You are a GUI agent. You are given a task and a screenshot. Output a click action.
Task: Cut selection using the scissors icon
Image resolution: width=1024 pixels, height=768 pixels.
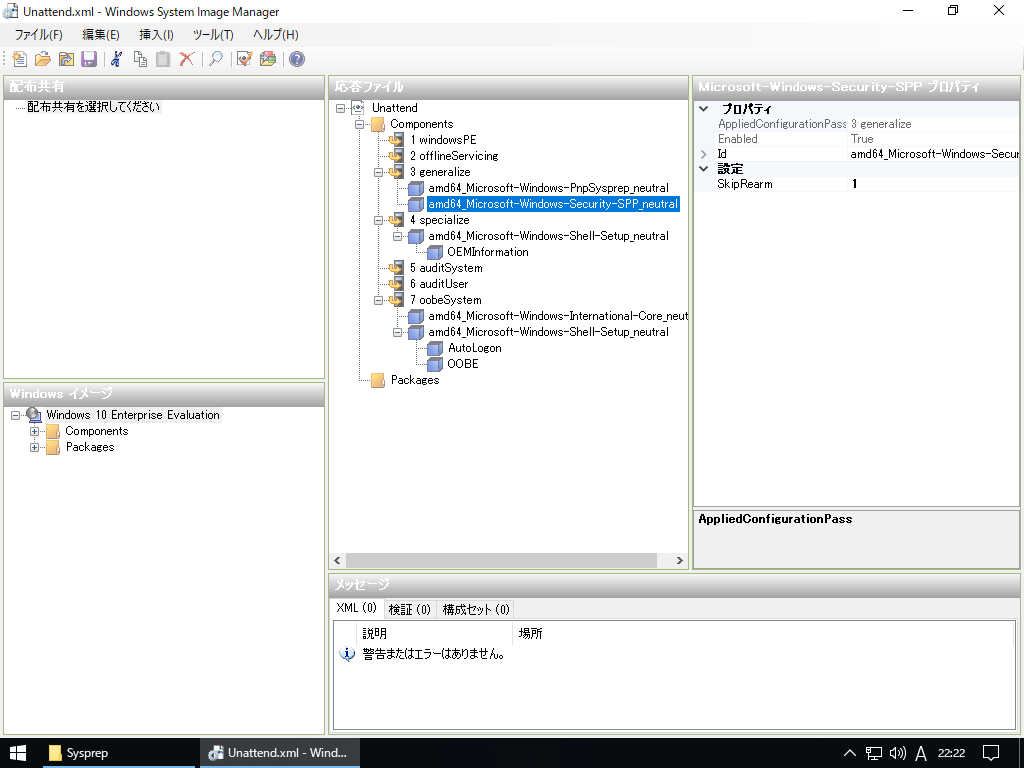[117, 59]
